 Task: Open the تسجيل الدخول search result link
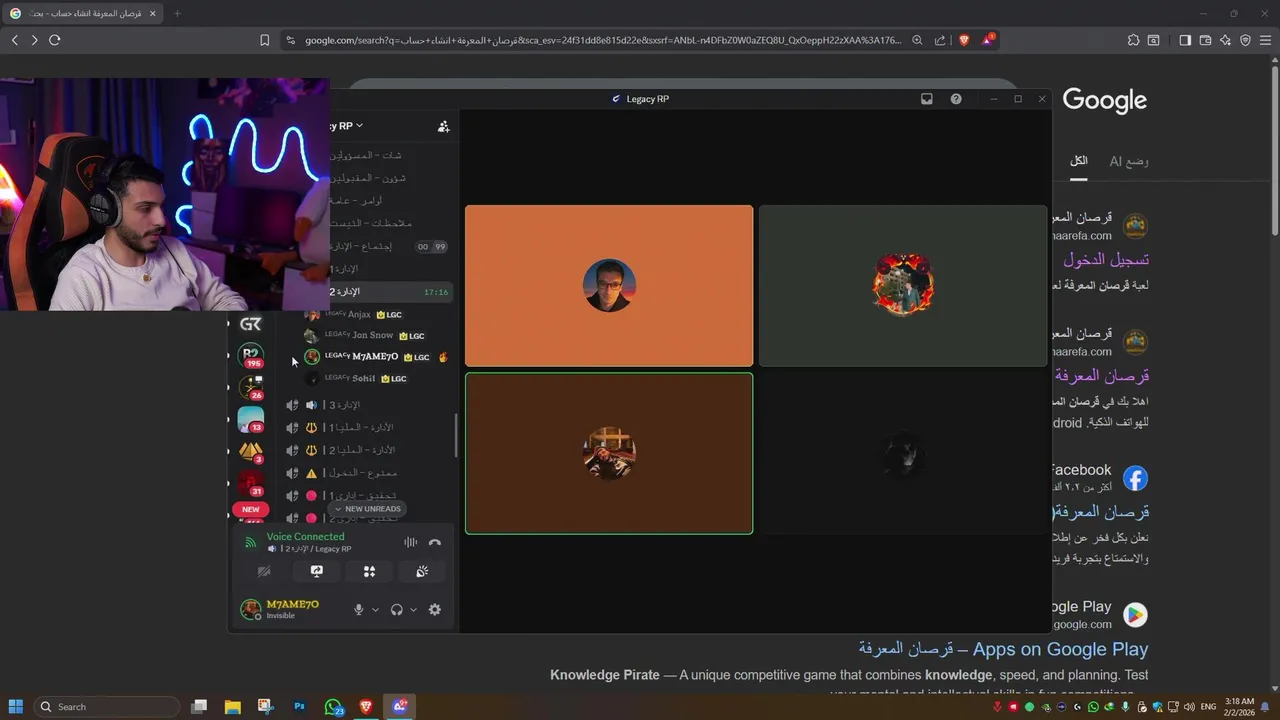pyautogui.click(x=1106, y=259)
